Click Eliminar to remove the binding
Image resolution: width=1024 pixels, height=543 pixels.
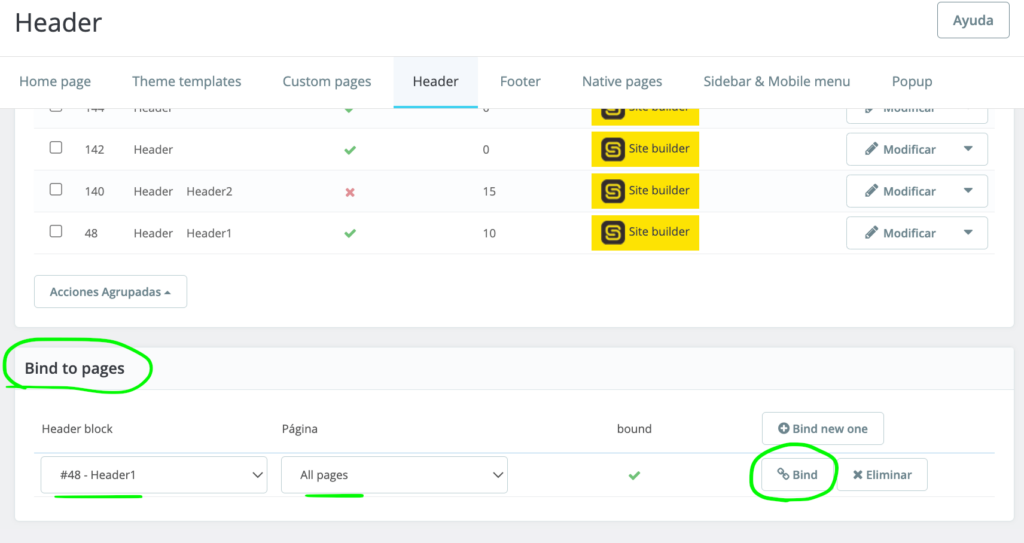[881, 475]
